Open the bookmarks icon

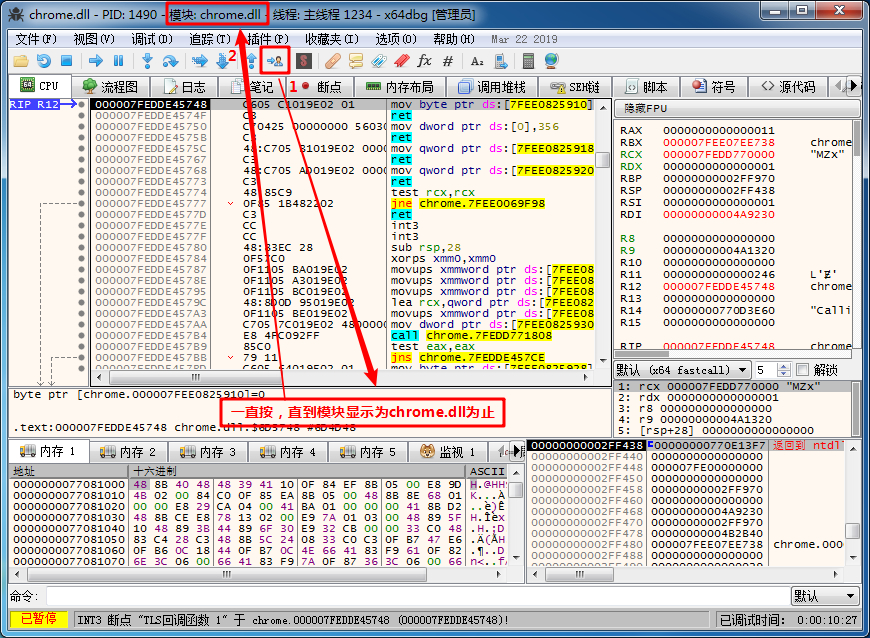(x=402, y=61)
